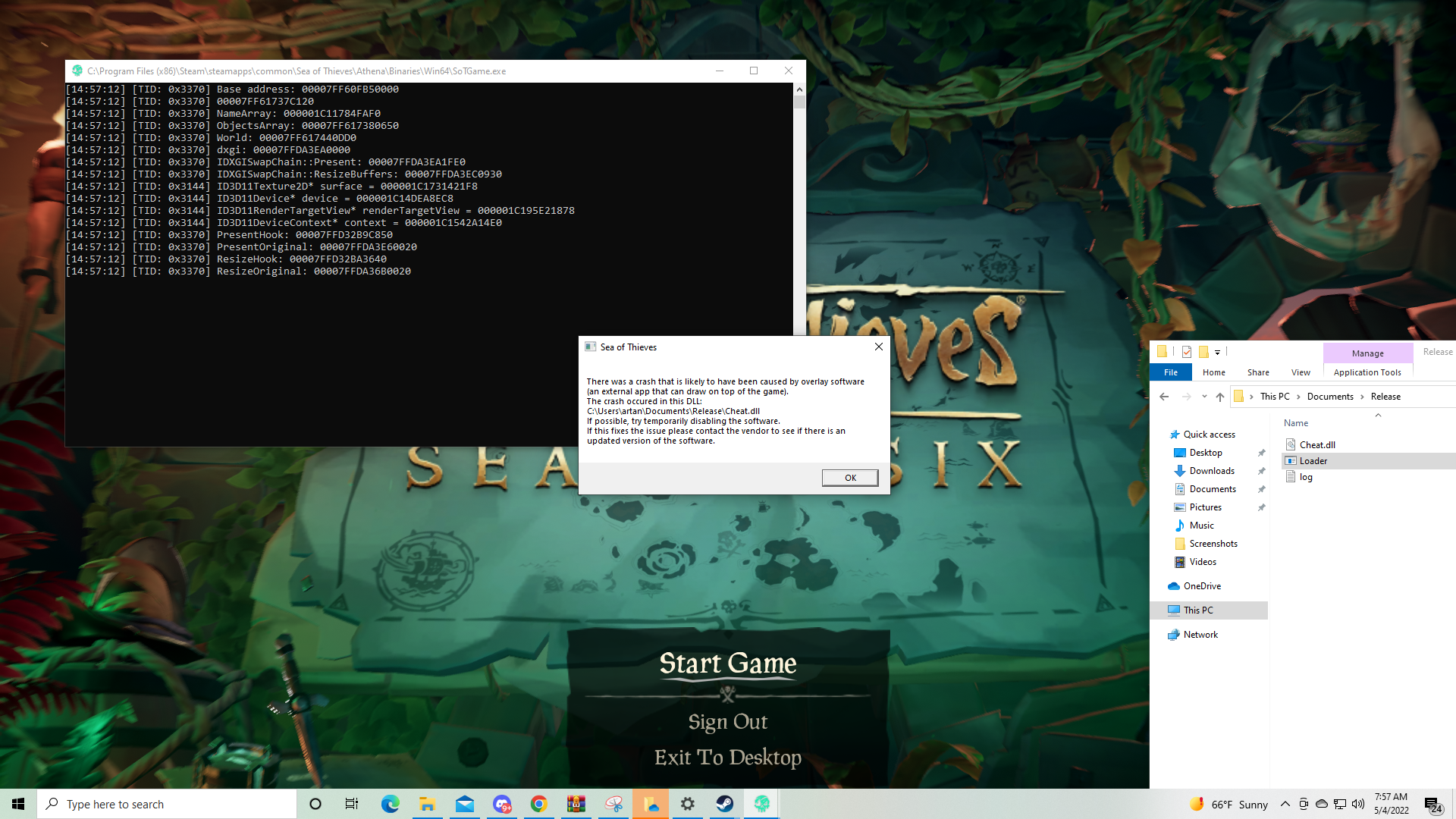Open the Application Tools ribbon tab

(x=1367, y=372)
